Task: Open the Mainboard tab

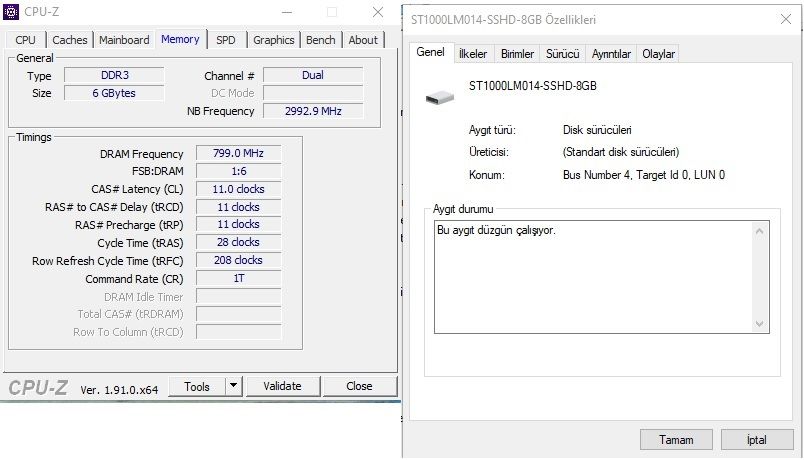Action: coord(124,40)
